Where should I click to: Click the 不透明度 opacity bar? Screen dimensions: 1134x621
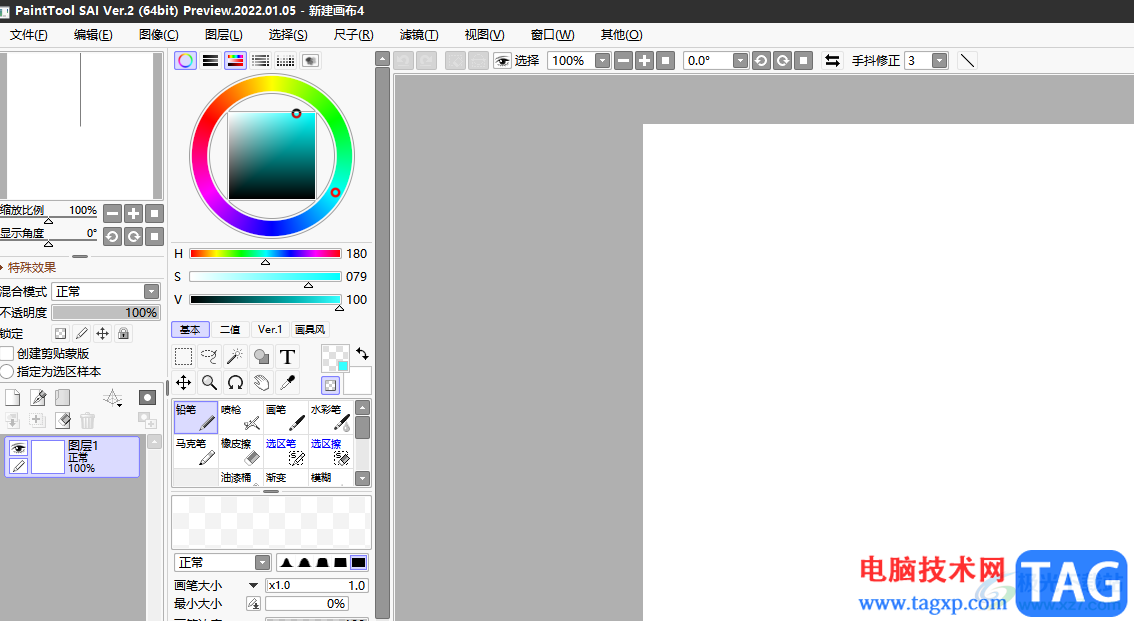click(x=106, y=312)
